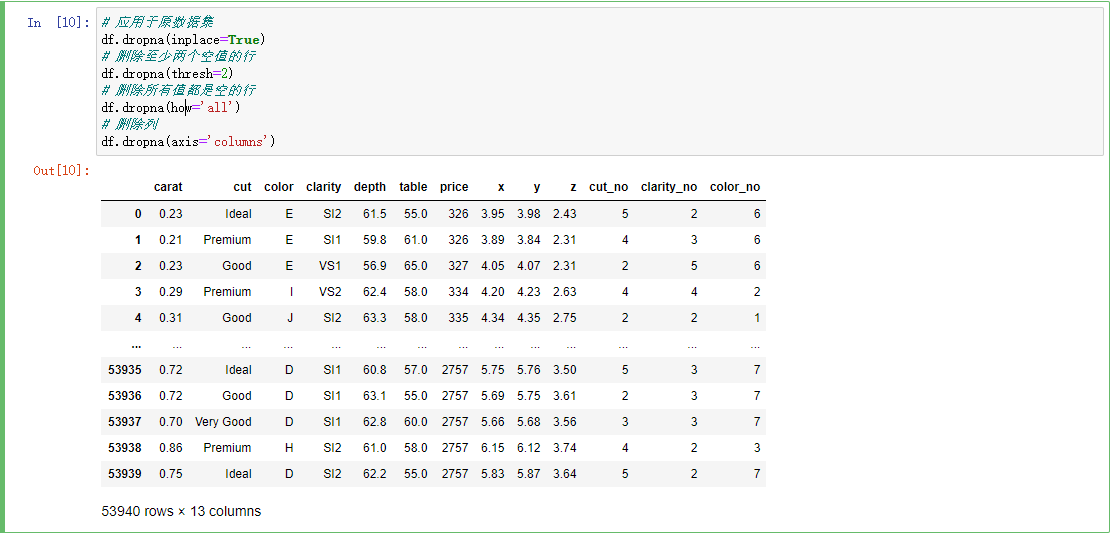Image resolution: width=1110 pixels, height=533 pixels.
Task: Click the VS2 clarity cell in row 3
Action: (x=330, y=292)
